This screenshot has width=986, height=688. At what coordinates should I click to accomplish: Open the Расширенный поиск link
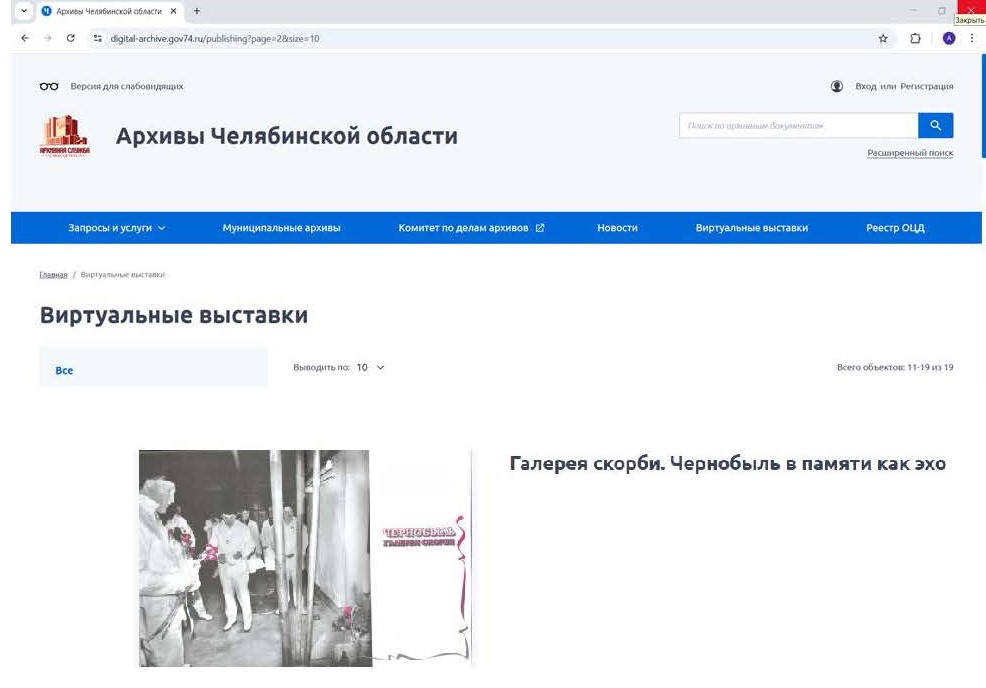tap(908, 152)
